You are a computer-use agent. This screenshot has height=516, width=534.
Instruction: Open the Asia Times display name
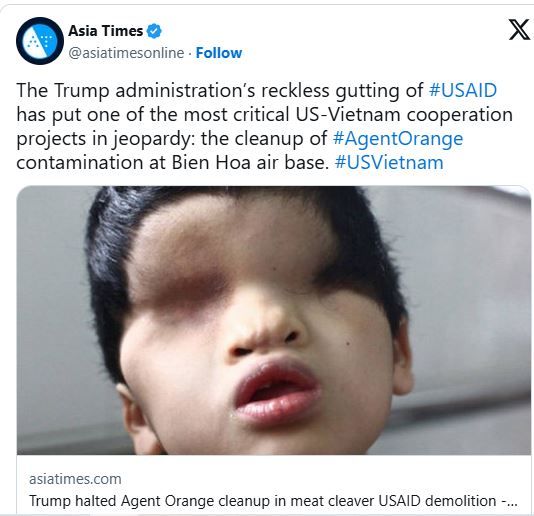click(x=106, y=31)
